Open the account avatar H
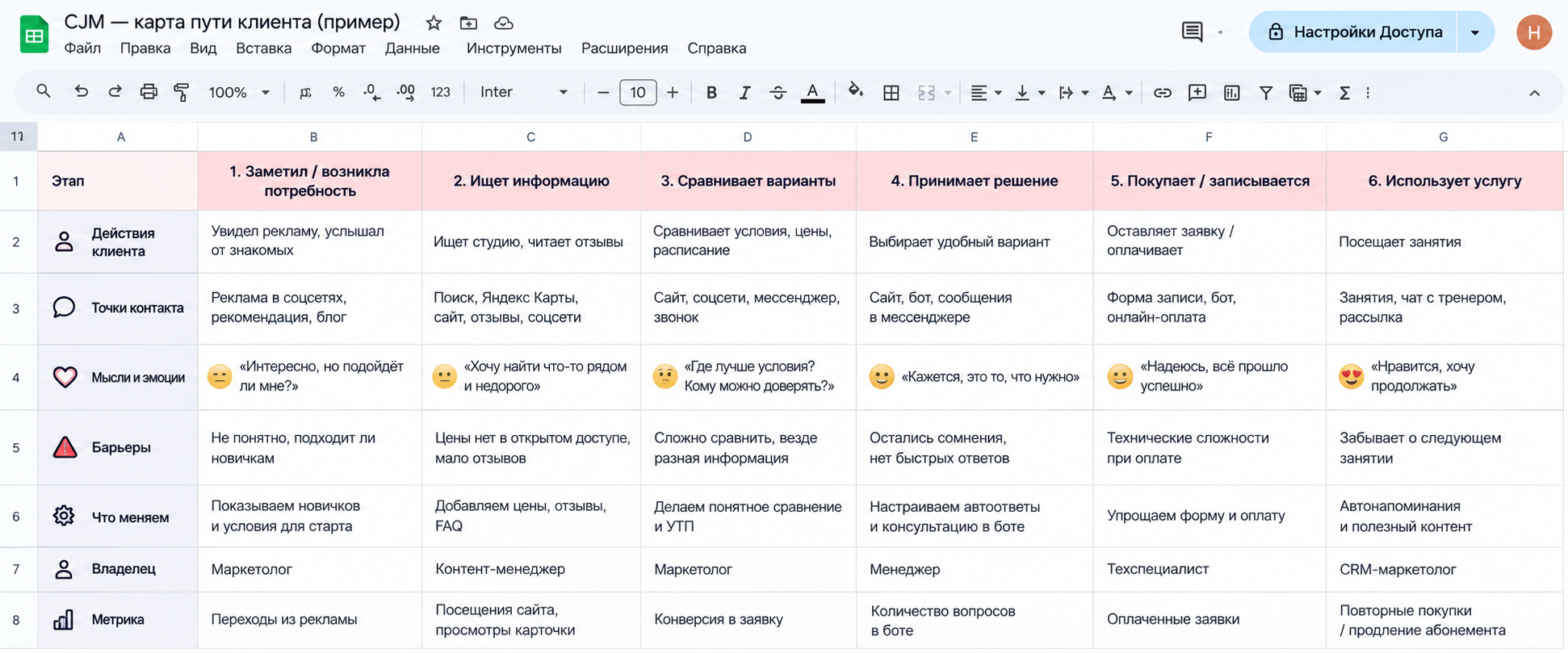 [1533, 32]
